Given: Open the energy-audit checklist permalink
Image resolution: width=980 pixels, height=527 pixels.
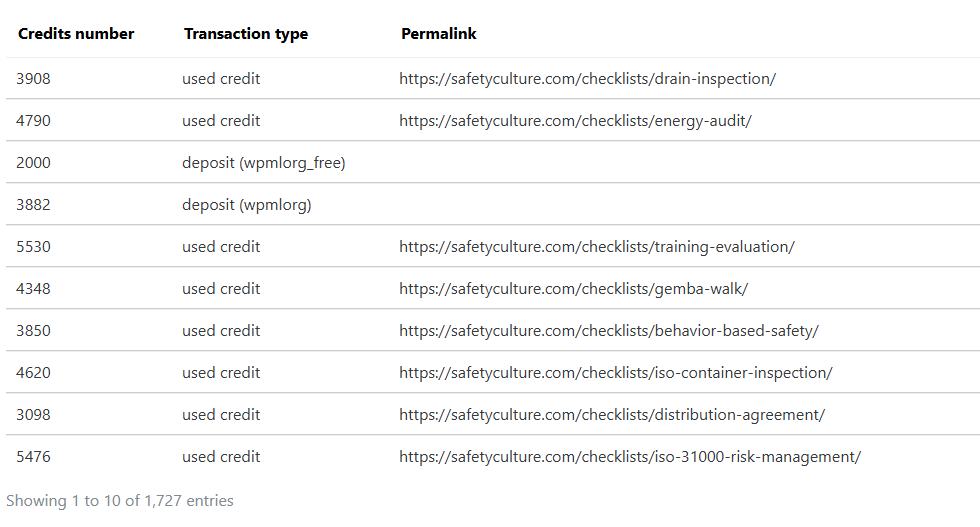Looking at the screenshot, I should pos(575,121).
